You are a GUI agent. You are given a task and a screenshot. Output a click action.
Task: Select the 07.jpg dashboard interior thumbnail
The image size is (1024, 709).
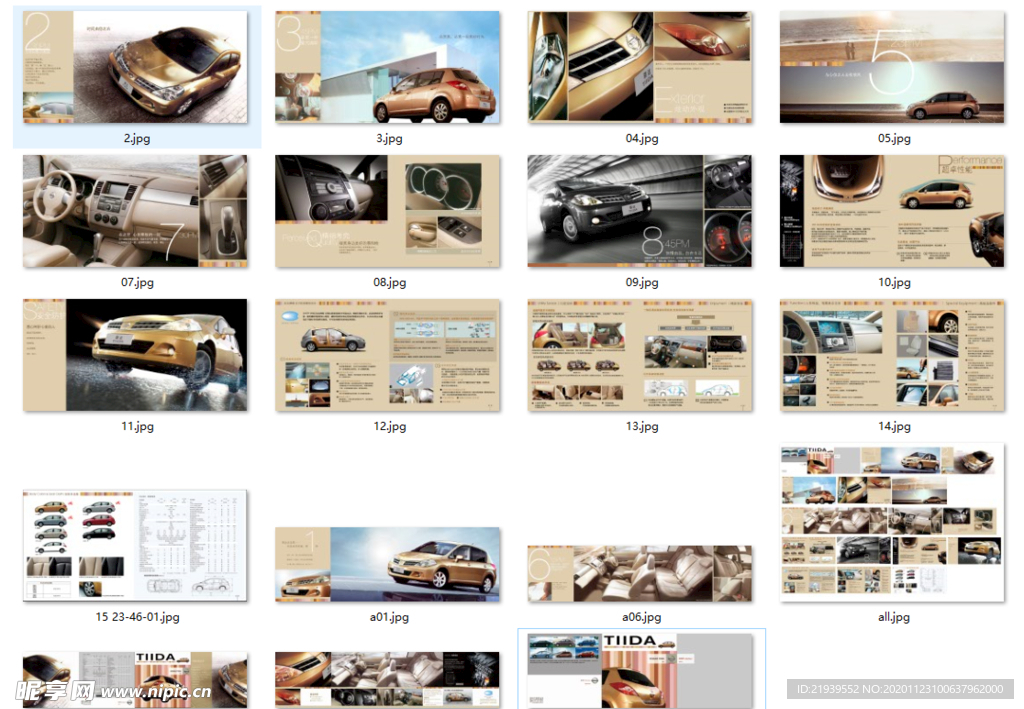click(135, 211)
